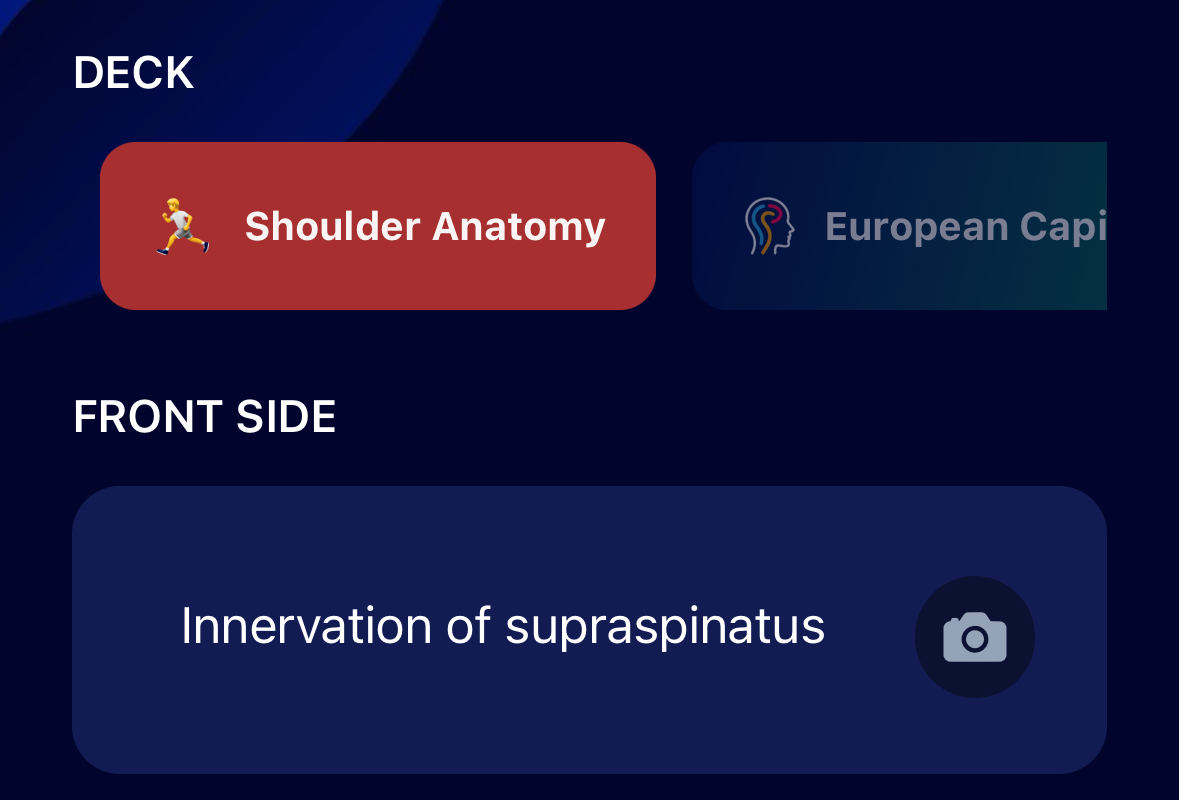Switch to the European Capitals deck
Screen dimensions: 1179x800
click(x=898, y=226)
